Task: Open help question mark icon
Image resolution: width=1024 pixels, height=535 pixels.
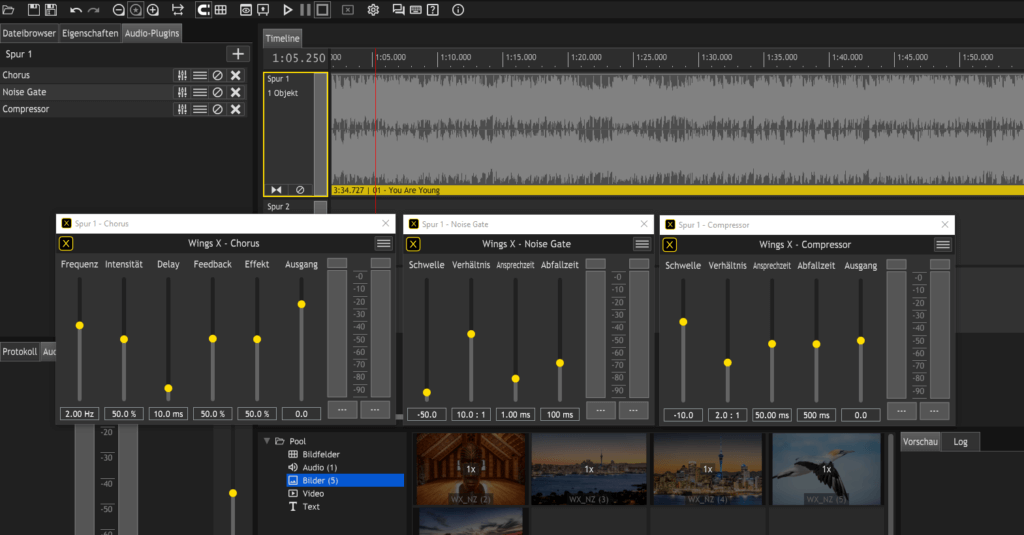Action: coord(433,10)
